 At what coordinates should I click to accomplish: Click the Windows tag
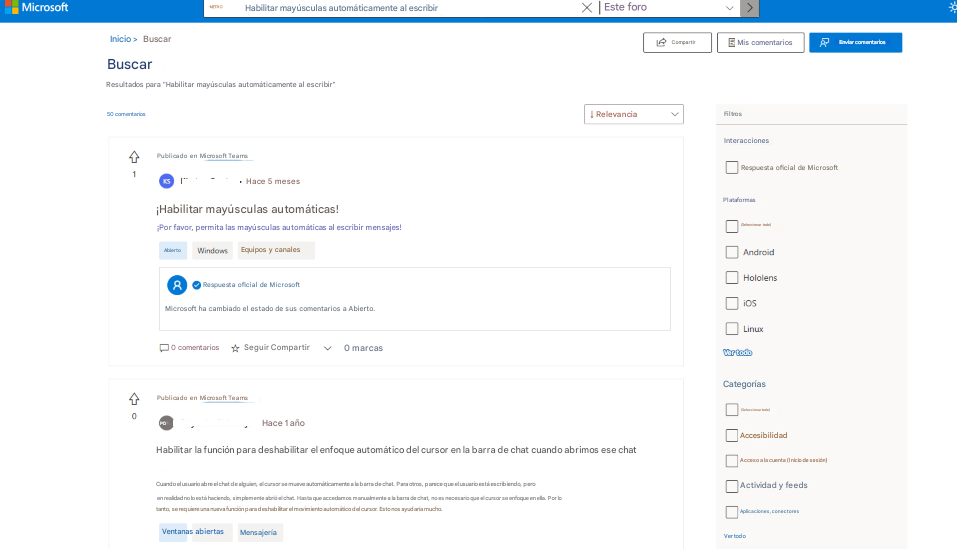click(212, 251)
